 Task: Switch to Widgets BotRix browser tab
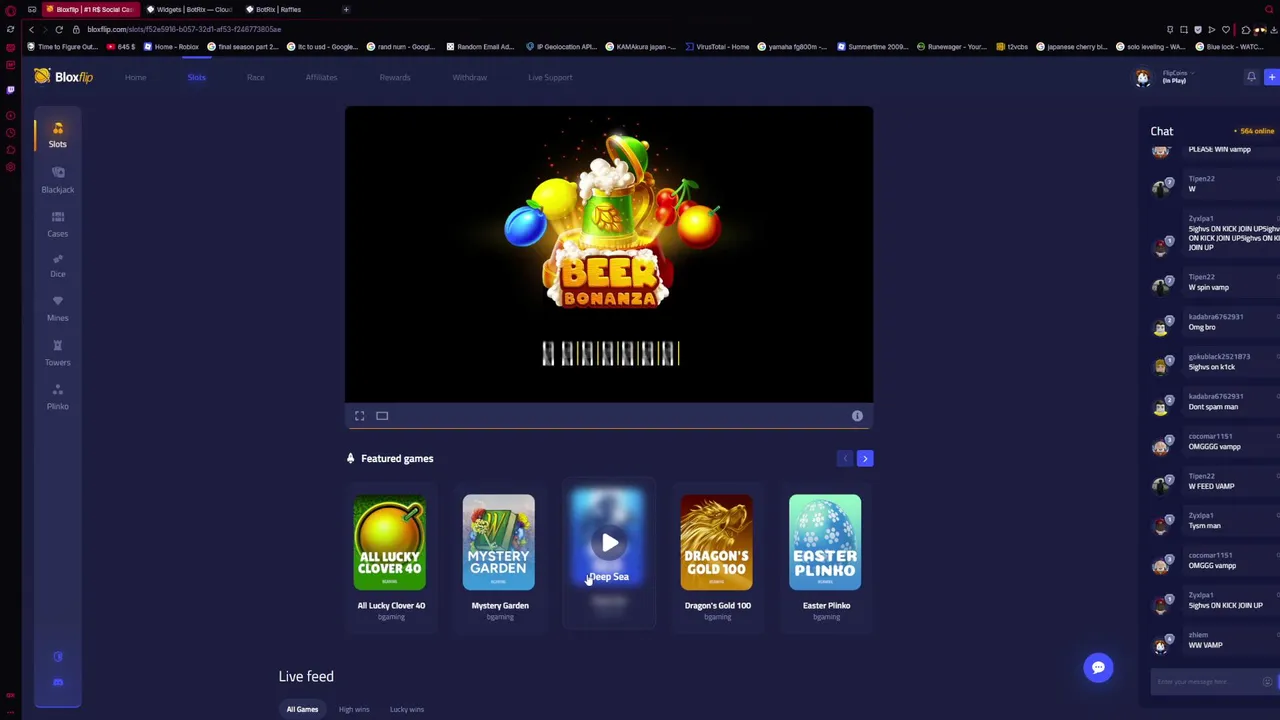click(189, 9)
